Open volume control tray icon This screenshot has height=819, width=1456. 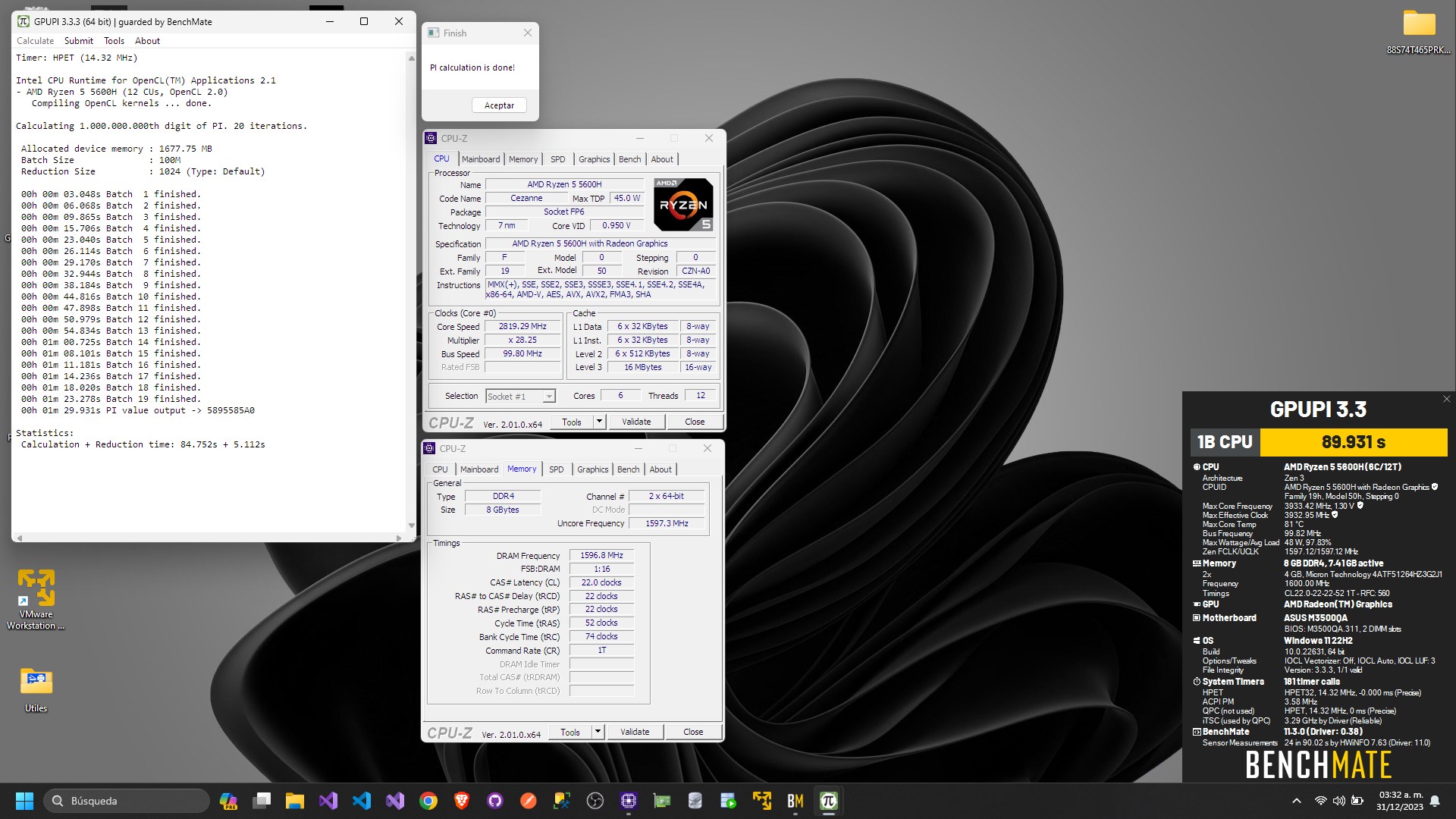(1339, 801)
